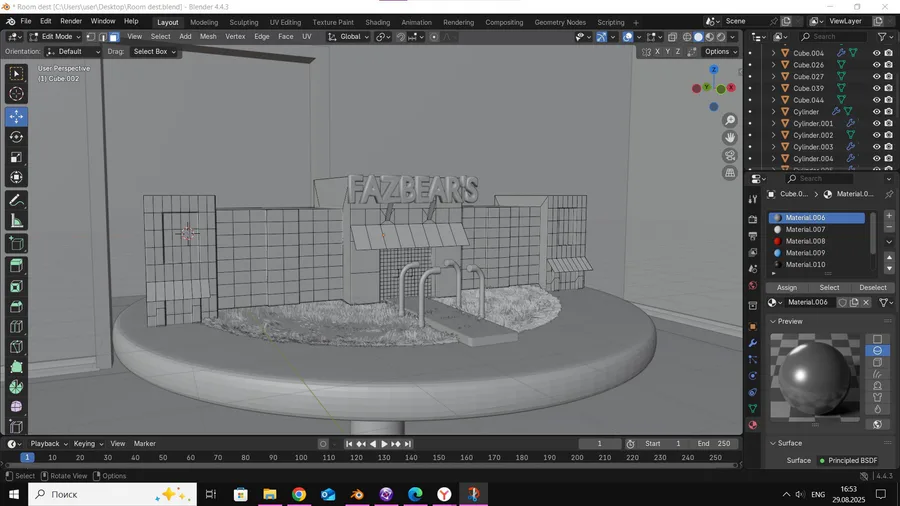
Task: Select the Poly Build tool
Action: (16, 367)
